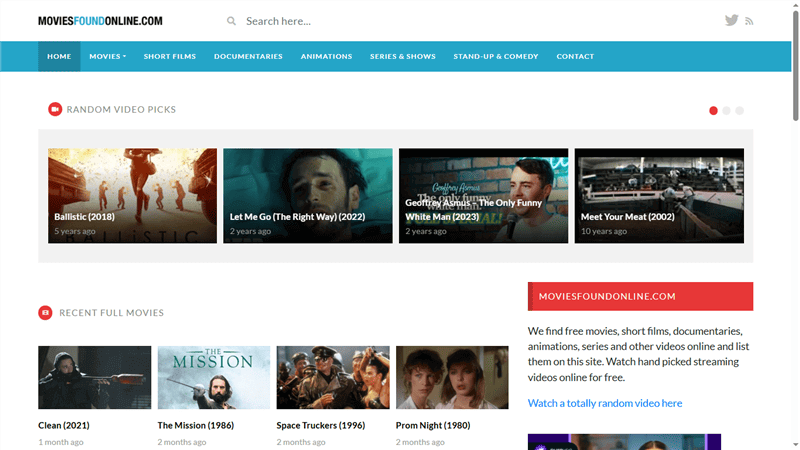Open the Documentaries section
The image size is (800, 450).
248,56
